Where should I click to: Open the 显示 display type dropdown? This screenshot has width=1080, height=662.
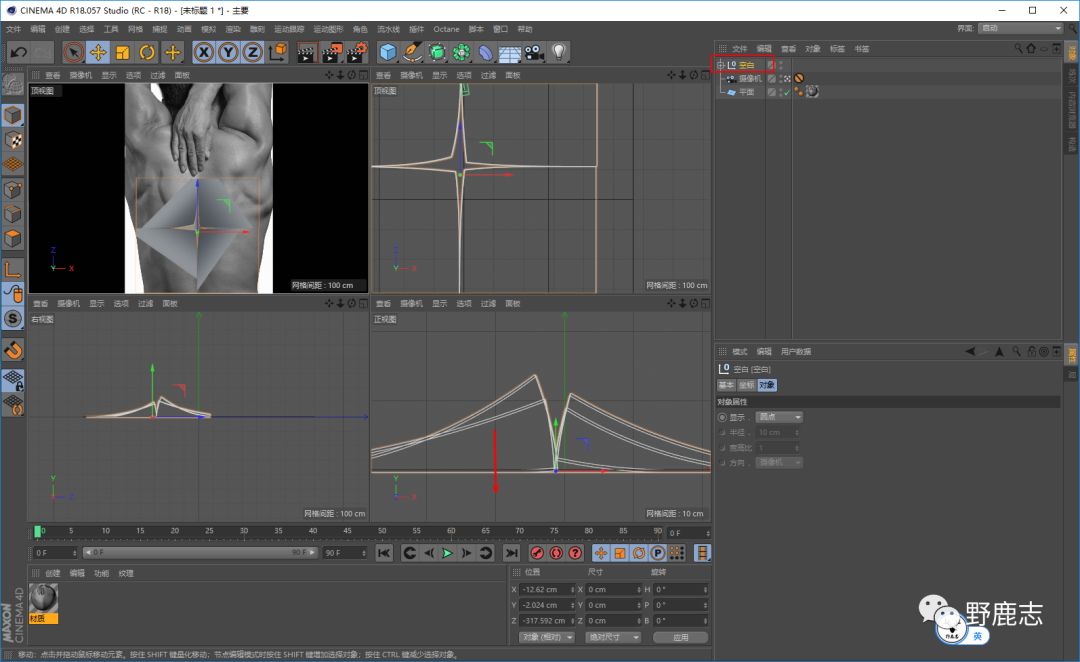tap(779, 417)
